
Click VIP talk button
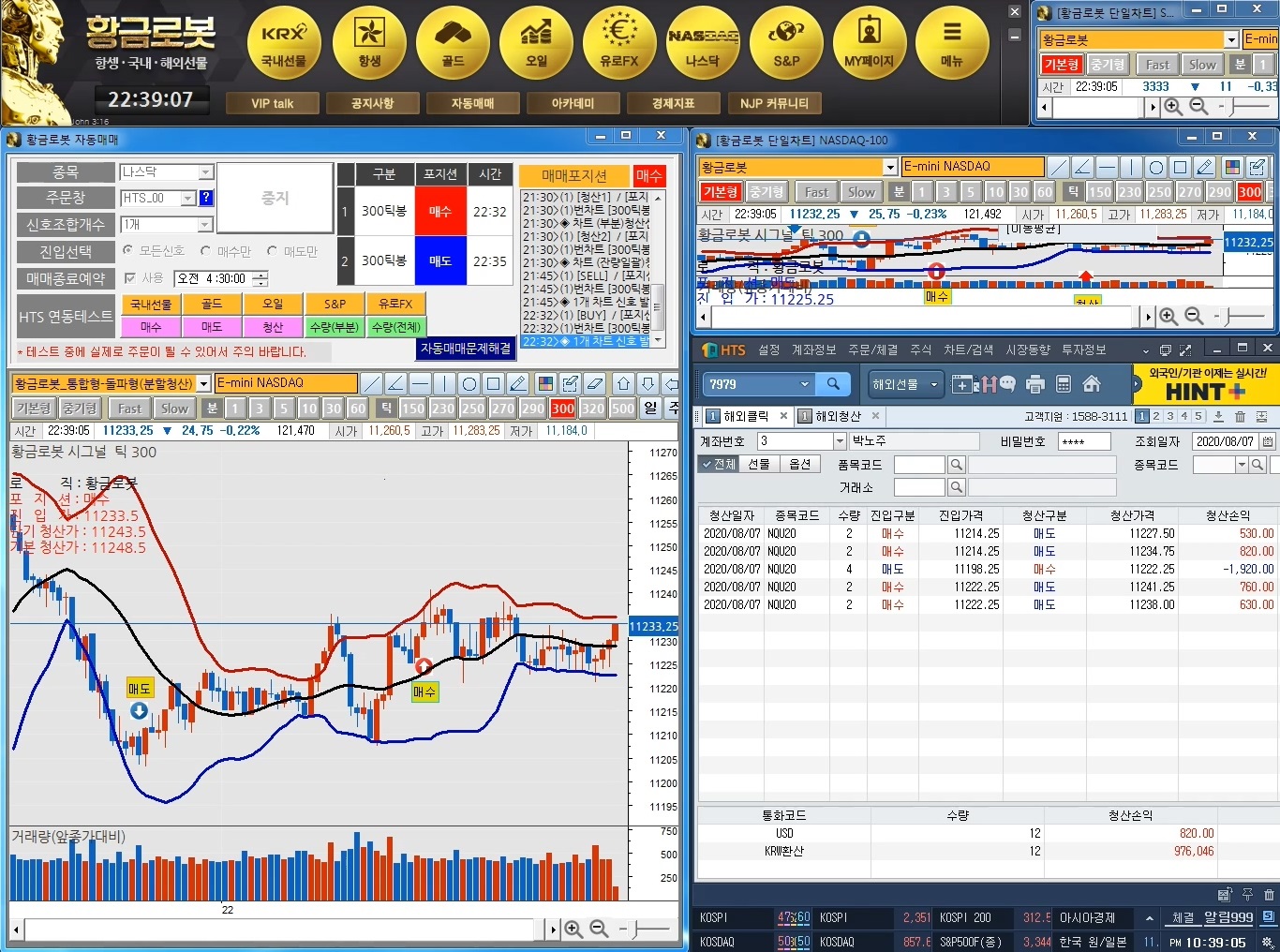(x=273, y=103)
